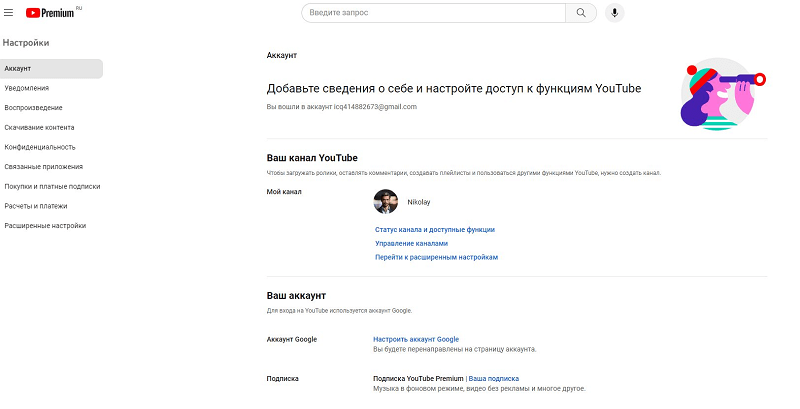Click Настроить аккаунт Google link
The height and width of the screenshot is (409, 800).
pyautogui.click(x=416, y=339)
